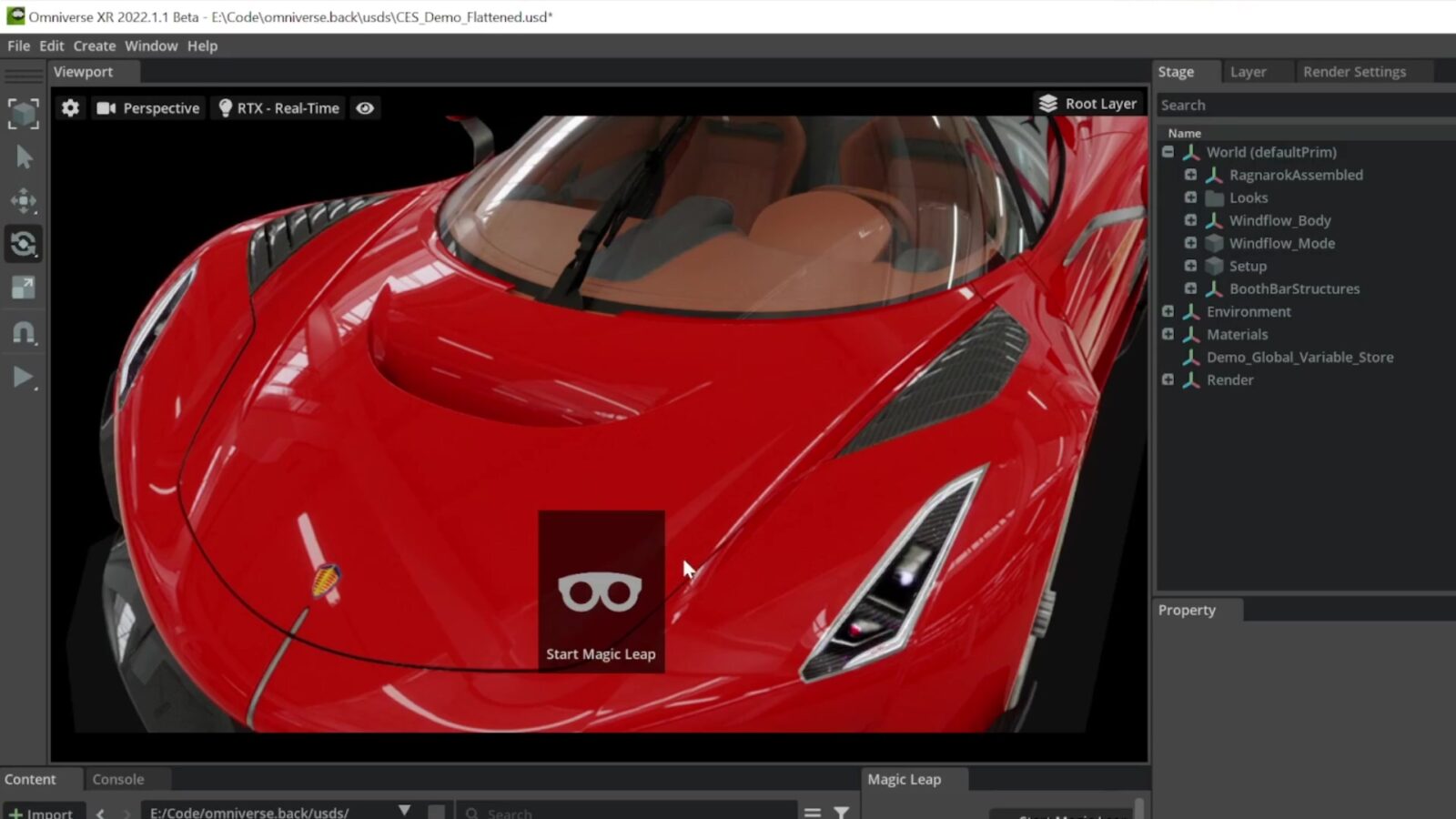Choose the Rotate tool in left toolbar

coord(24,244)
